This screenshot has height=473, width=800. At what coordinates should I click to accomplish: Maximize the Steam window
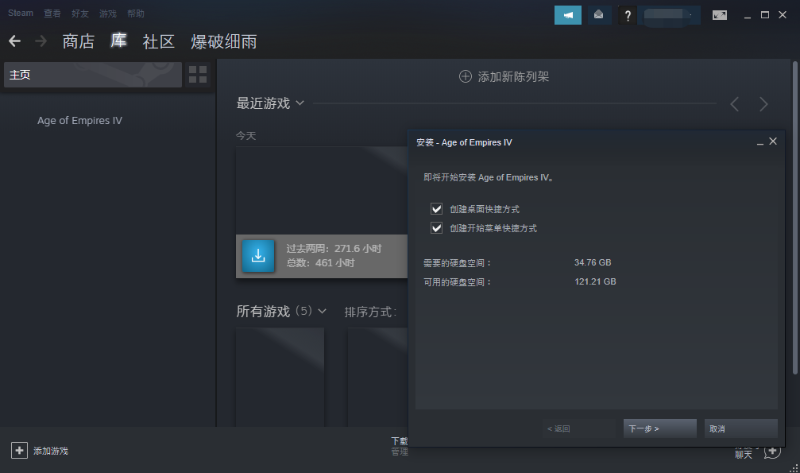point(765,15)
